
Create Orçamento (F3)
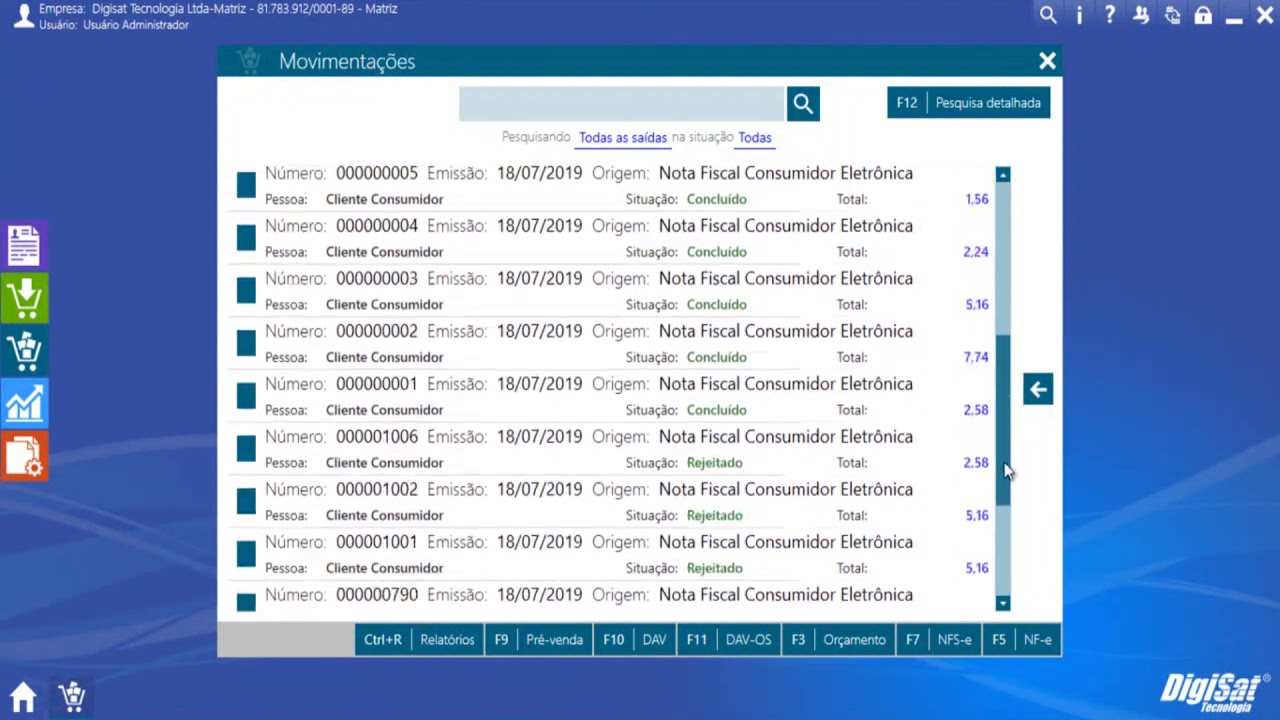tap(838, 640)
